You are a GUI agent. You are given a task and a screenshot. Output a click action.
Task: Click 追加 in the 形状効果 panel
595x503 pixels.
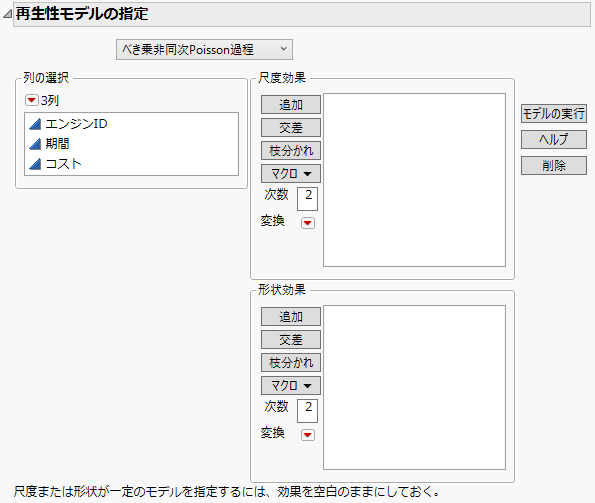pos(291,317)
